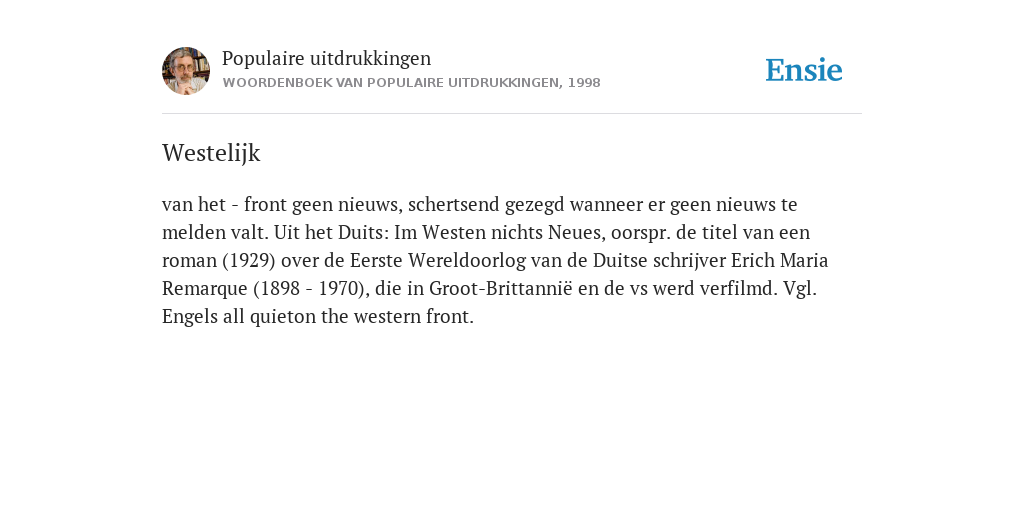This screenshot has height=512, width=1024.
Task: Open the Populaire uitdrukkingen author name
Action: click(x=327, y=58)
